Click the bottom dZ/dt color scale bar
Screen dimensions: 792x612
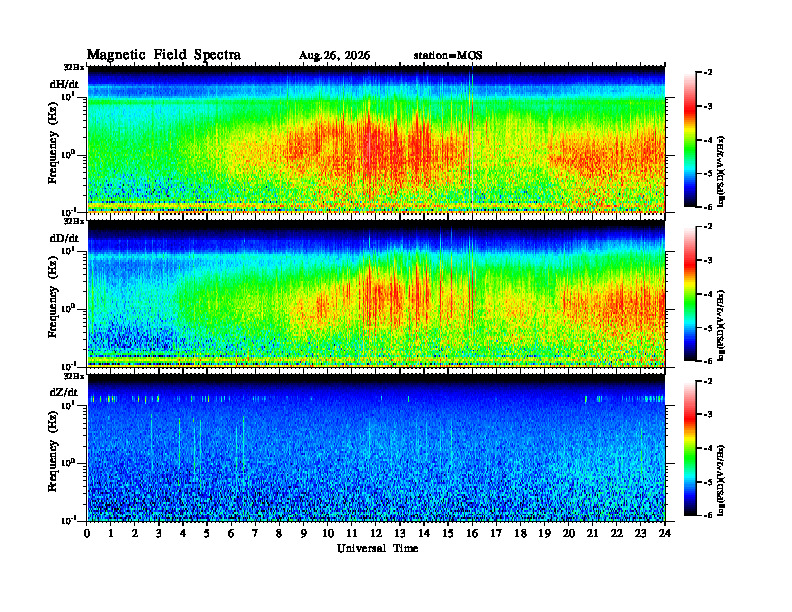690,448
